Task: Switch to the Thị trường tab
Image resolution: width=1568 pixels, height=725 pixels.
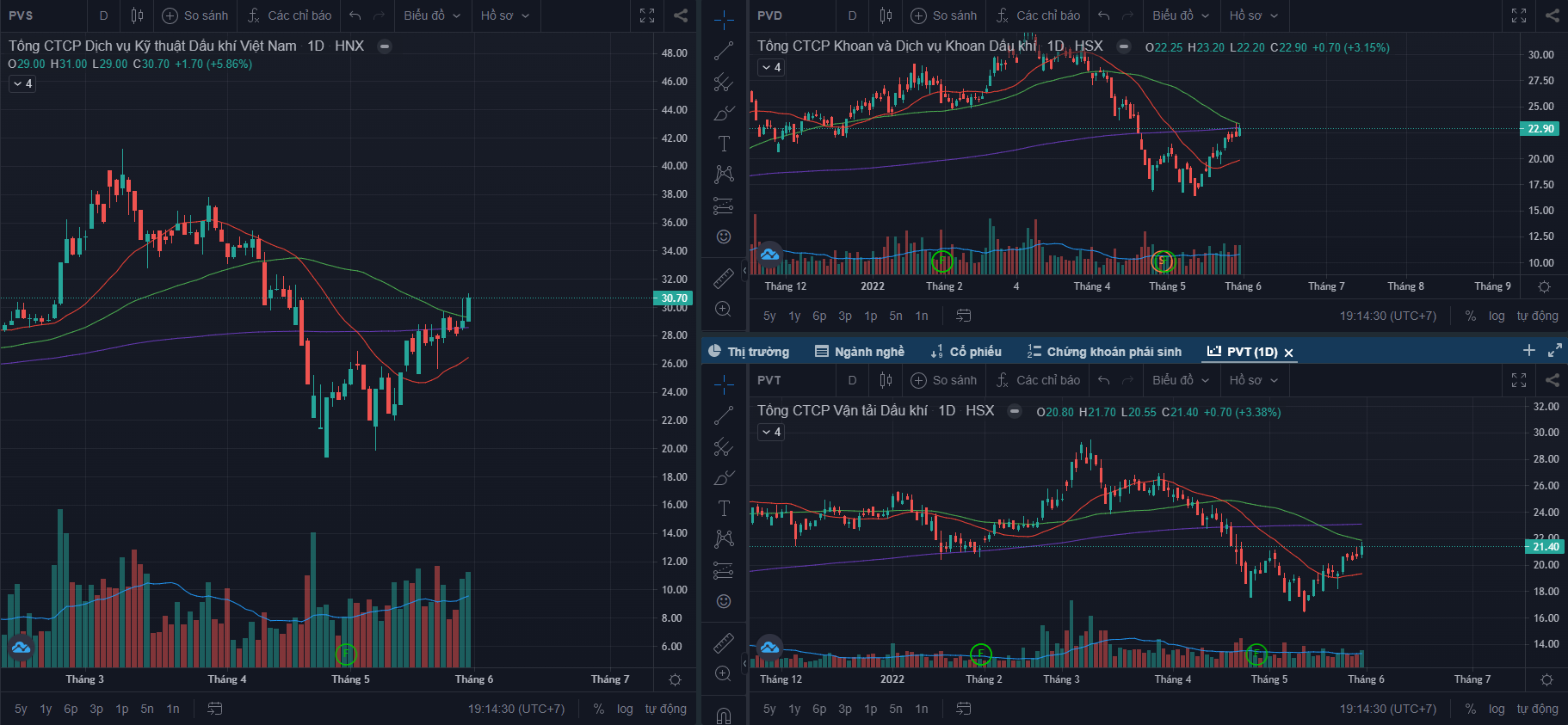Action: coord(749,352)
